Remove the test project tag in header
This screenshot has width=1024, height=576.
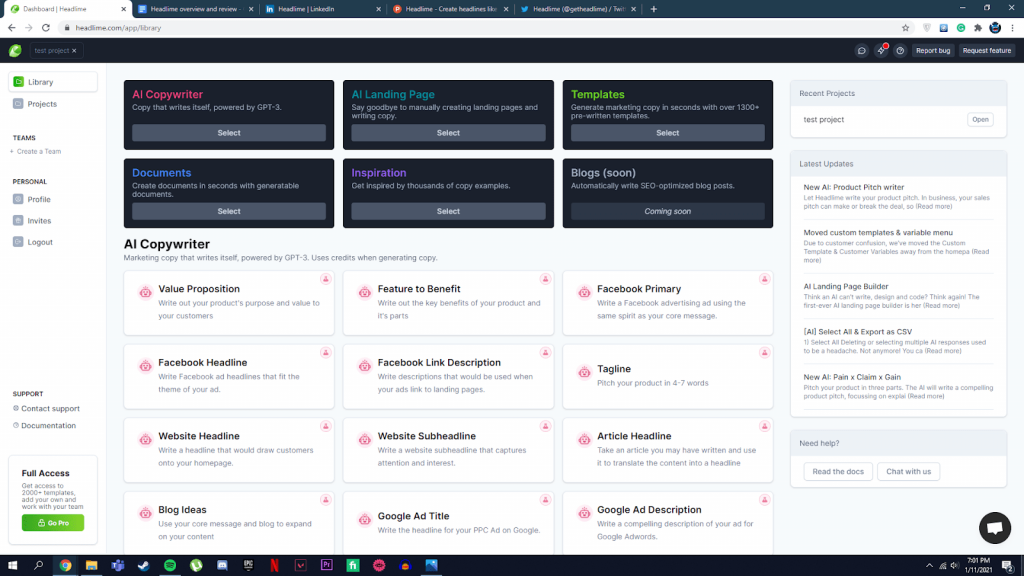(x=74, y=50)
